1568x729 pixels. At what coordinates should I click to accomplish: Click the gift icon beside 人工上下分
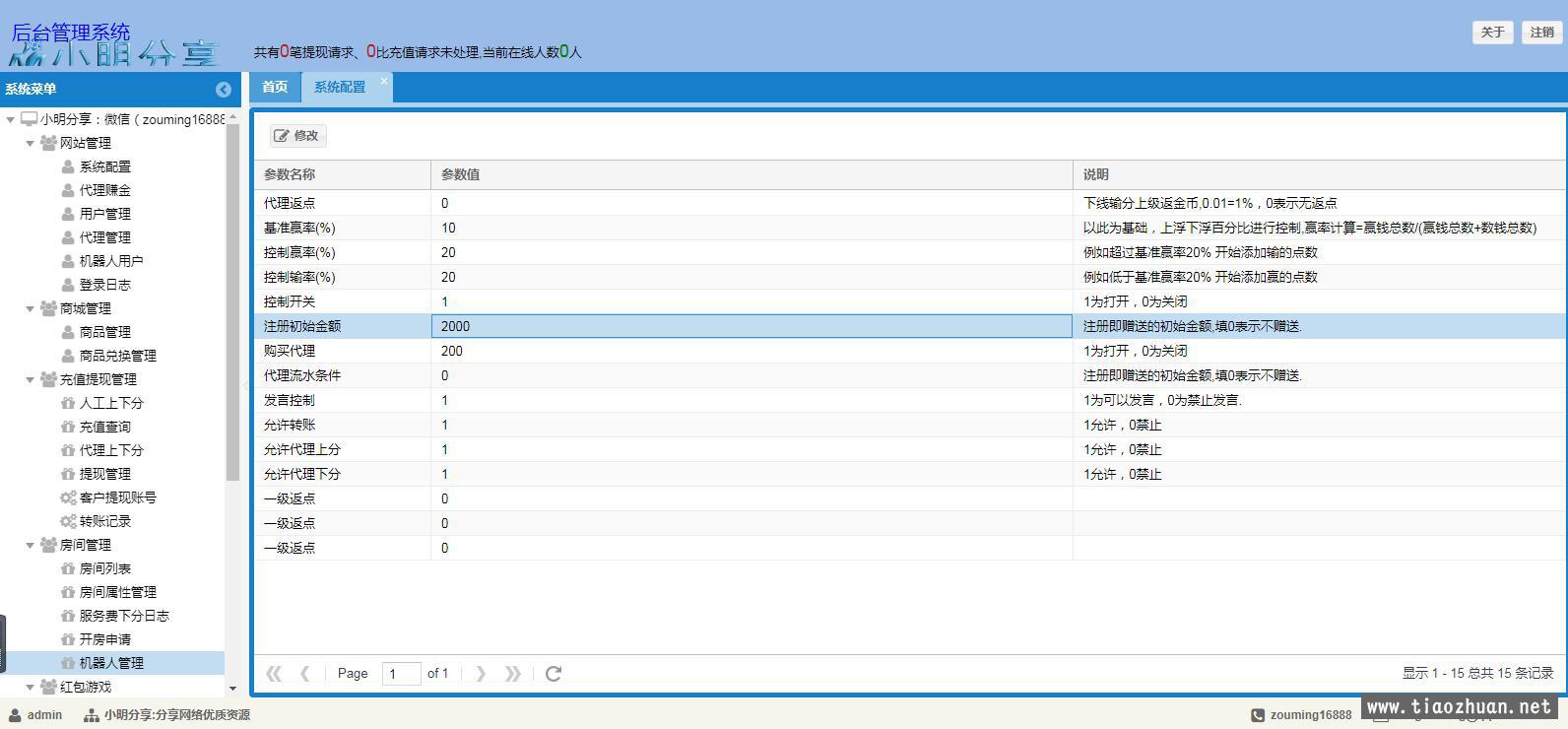point(68,403)
